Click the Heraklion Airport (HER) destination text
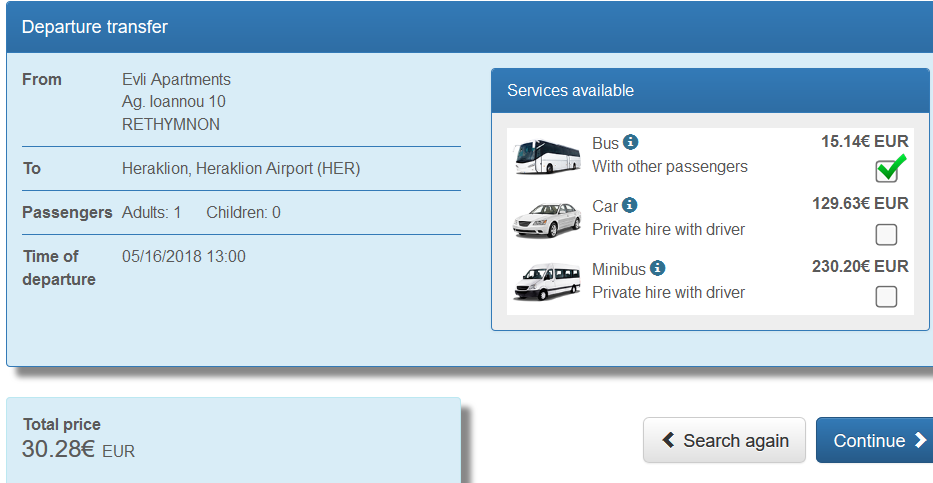Screen dimensions: 933x483 point(241,168)
